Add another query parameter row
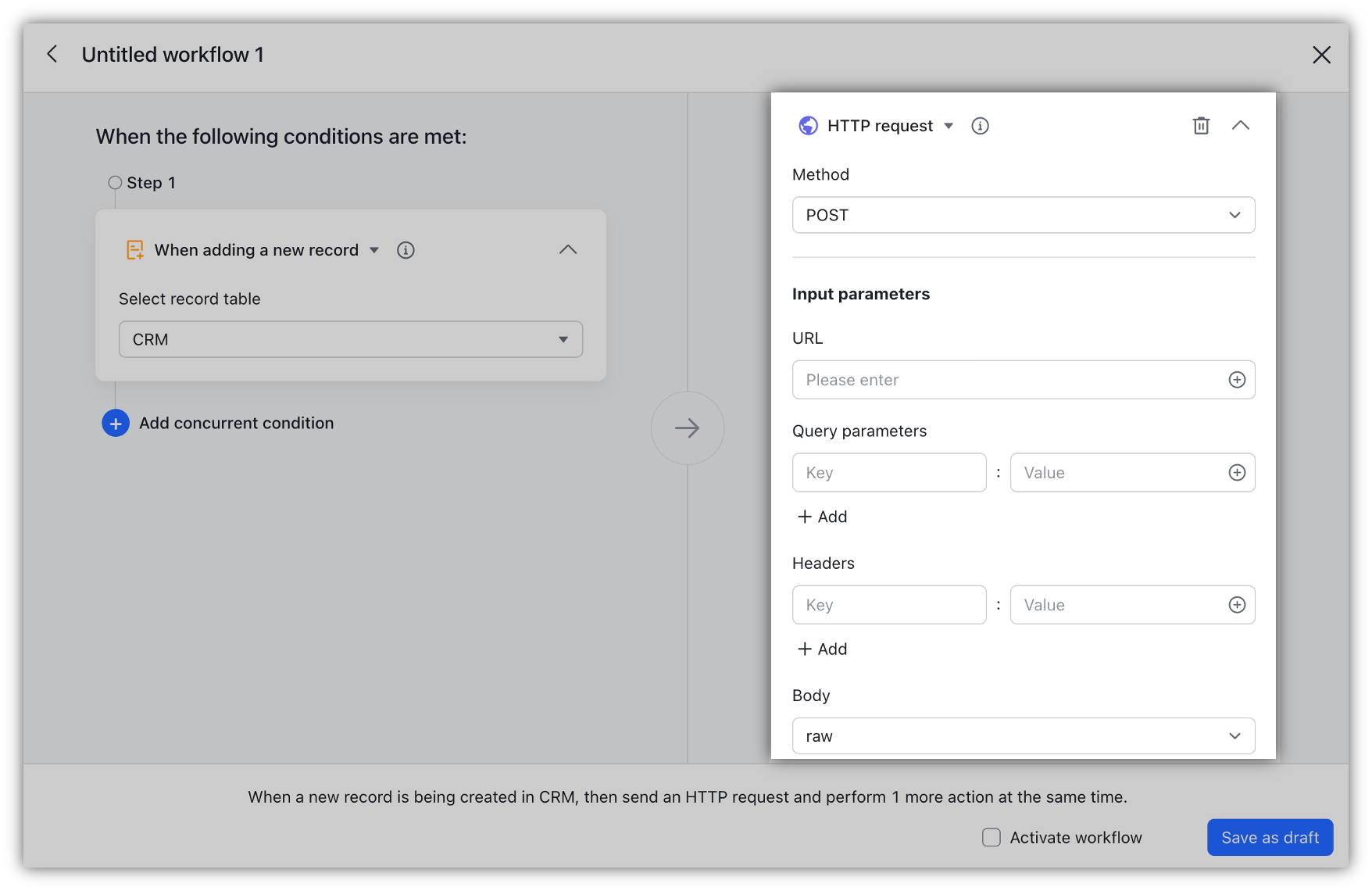Screen dimensions: 1372x891 coord(822,517)
